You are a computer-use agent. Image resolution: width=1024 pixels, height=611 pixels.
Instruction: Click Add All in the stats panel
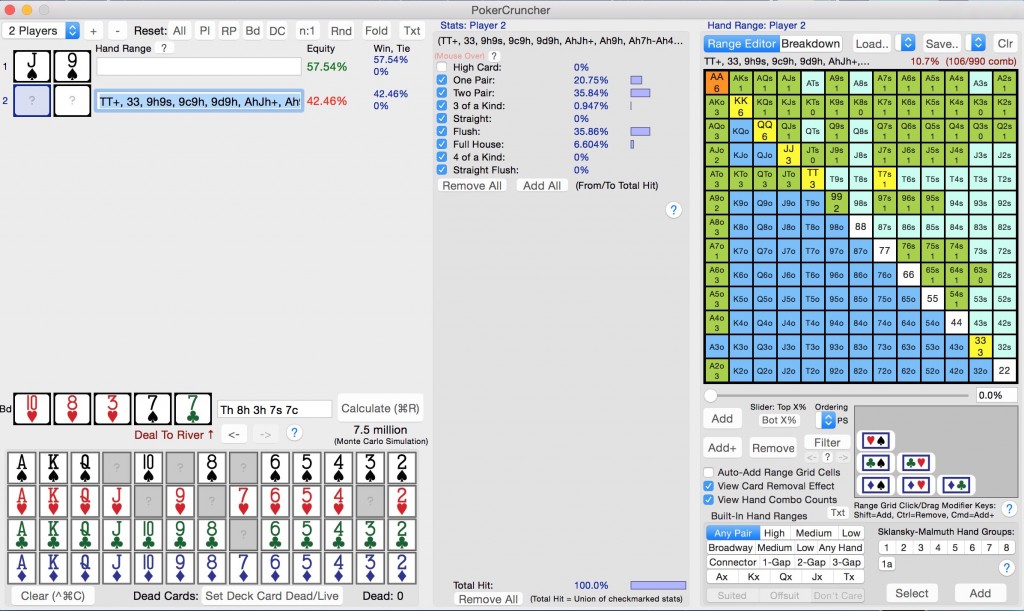(x=541, y=185)
